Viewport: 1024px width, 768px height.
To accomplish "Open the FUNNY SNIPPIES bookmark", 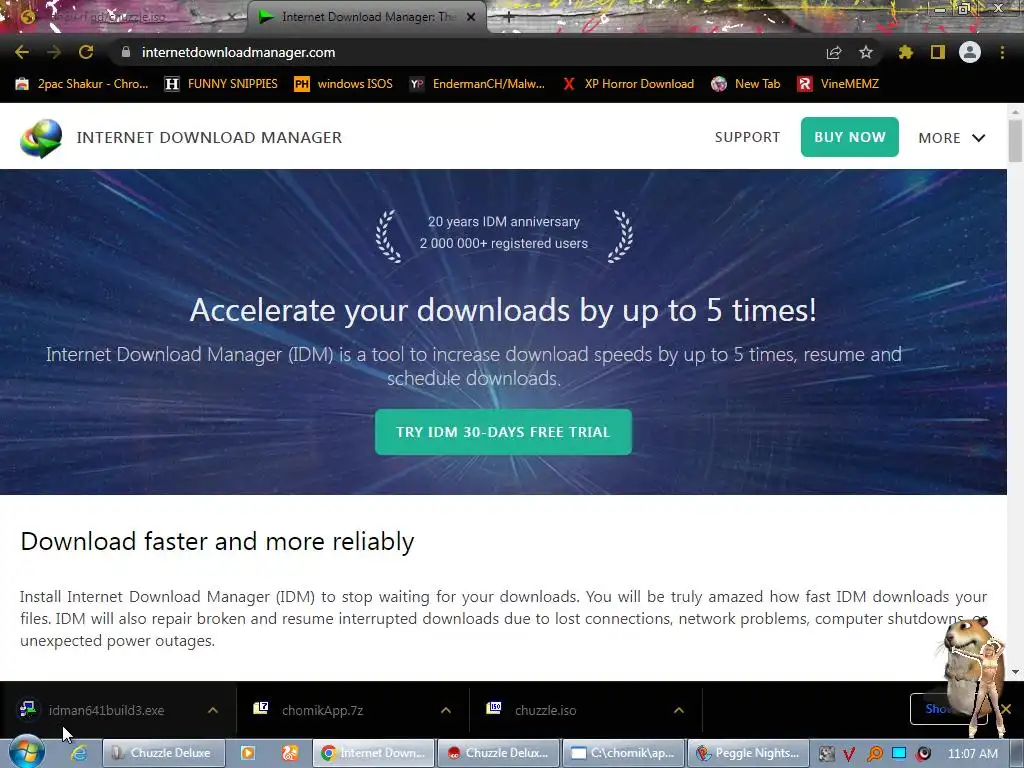I will coord(221,84).
